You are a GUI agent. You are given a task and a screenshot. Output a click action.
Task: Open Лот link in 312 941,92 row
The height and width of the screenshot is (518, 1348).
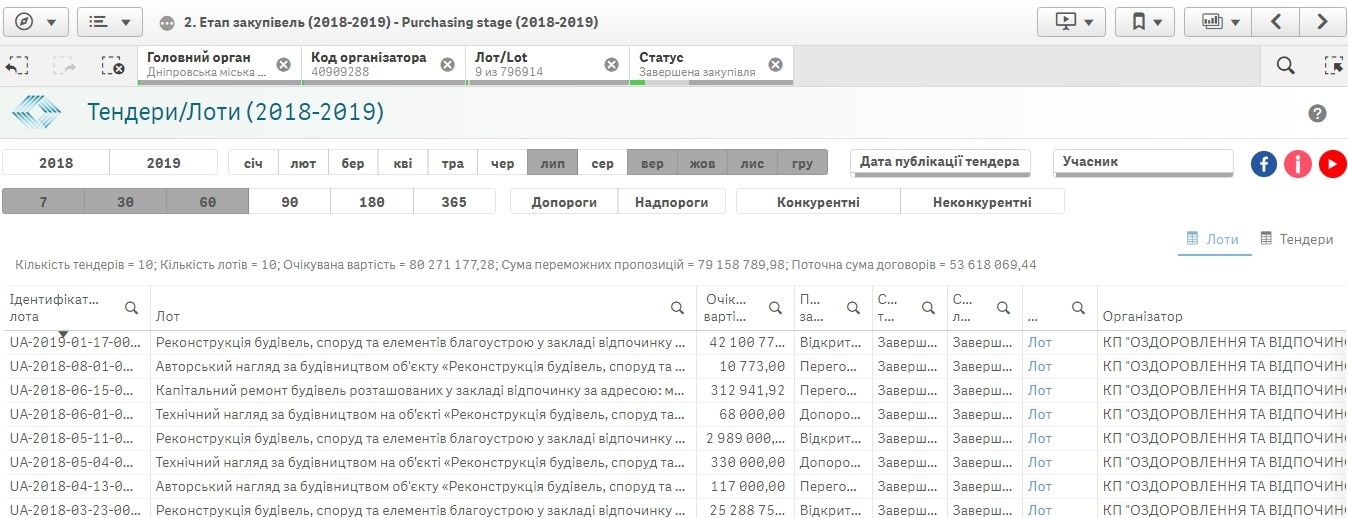click(x=1040, y=390)
